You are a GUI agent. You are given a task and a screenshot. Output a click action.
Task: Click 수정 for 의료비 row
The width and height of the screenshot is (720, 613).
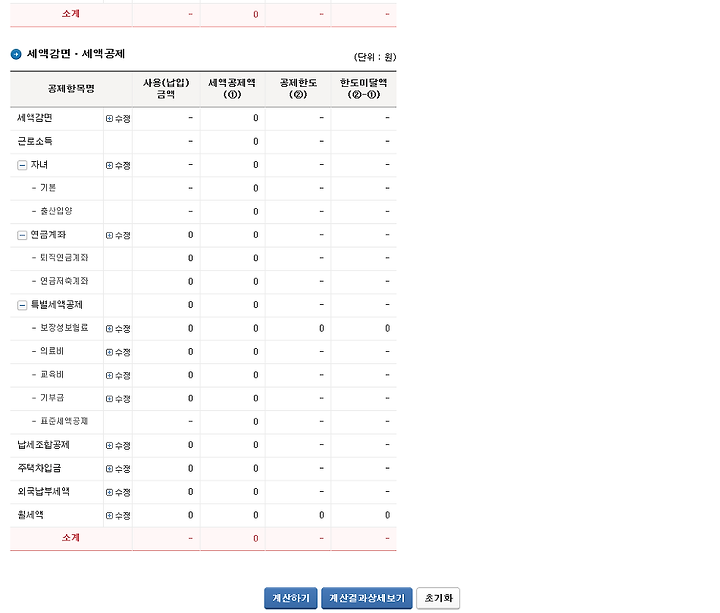pyautogui.click(x=118, y=352)
